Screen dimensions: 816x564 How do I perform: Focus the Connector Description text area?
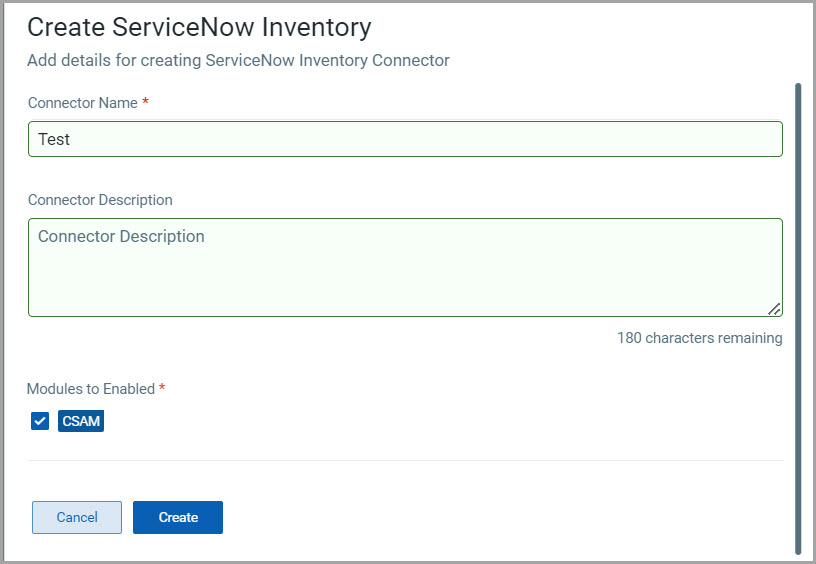pyautogui.click(x=405, y=275)
